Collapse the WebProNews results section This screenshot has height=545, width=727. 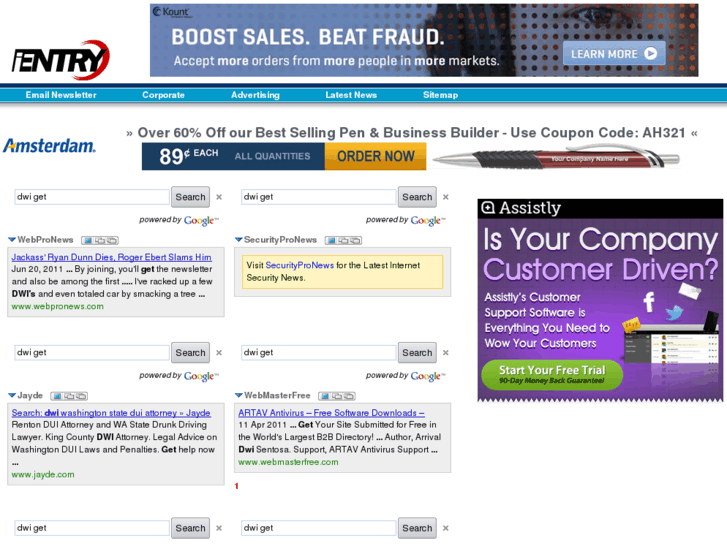point(12,240)
